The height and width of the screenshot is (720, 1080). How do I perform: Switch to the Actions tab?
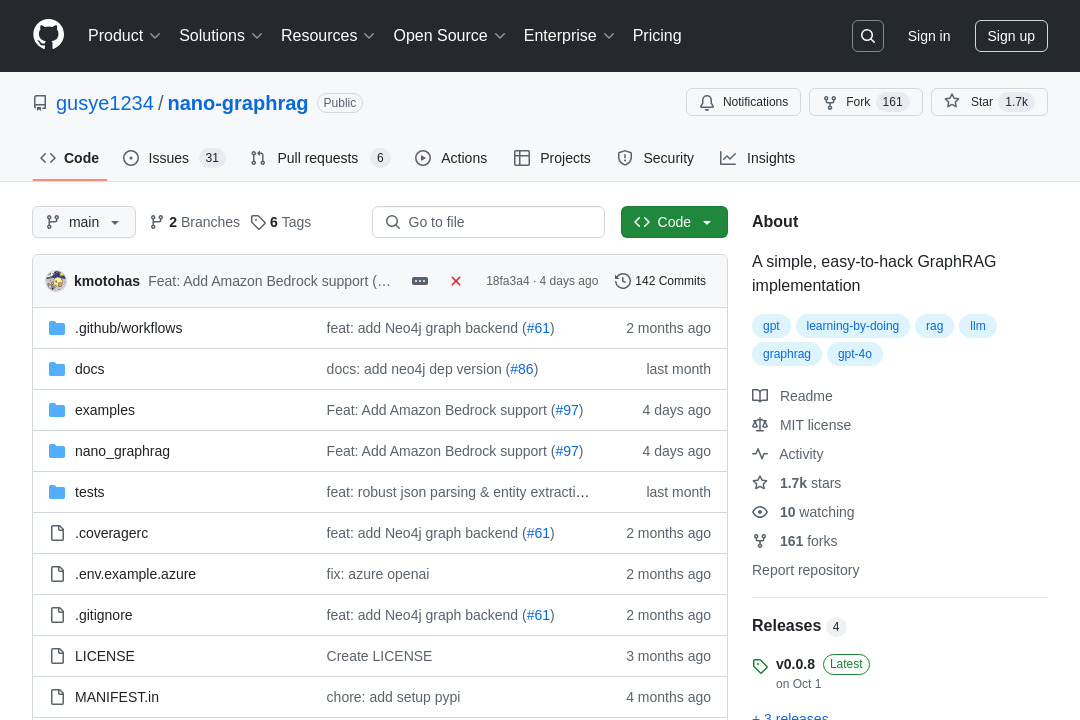click(451, 158)
